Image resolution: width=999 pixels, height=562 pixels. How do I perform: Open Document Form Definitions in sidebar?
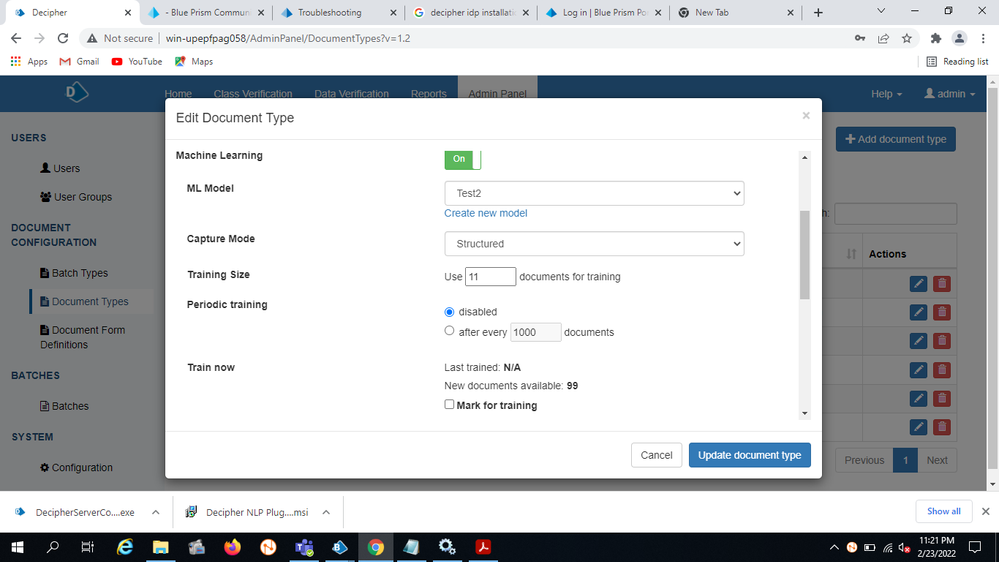(83, 337)
